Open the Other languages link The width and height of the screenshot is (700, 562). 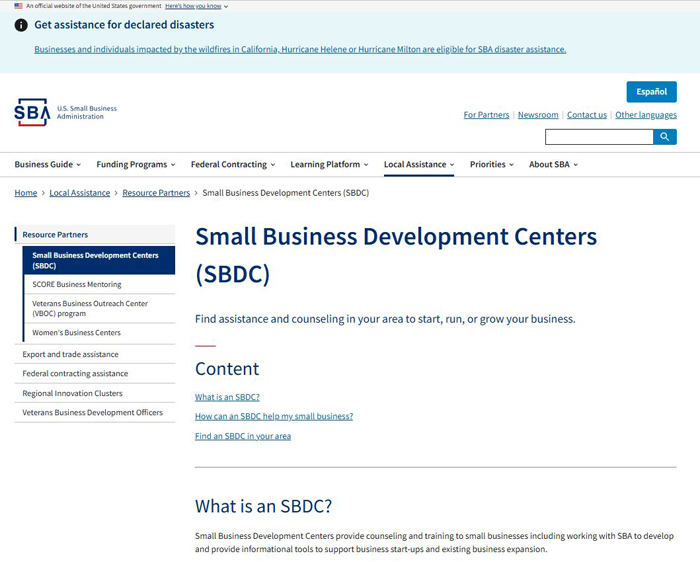click(x=646, y=115)
